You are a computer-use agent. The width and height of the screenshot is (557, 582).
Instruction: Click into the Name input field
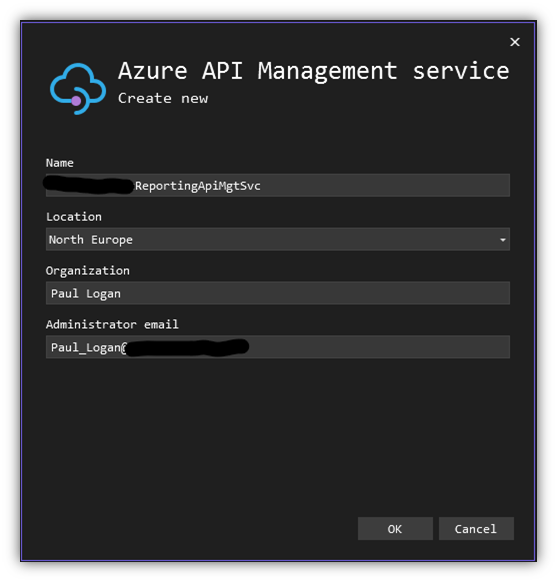tap(278, 186)
